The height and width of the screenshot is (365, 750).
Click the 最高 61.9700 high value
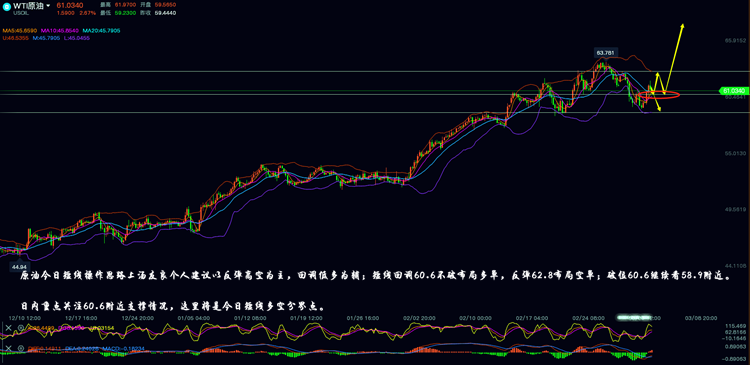(124, 5)
